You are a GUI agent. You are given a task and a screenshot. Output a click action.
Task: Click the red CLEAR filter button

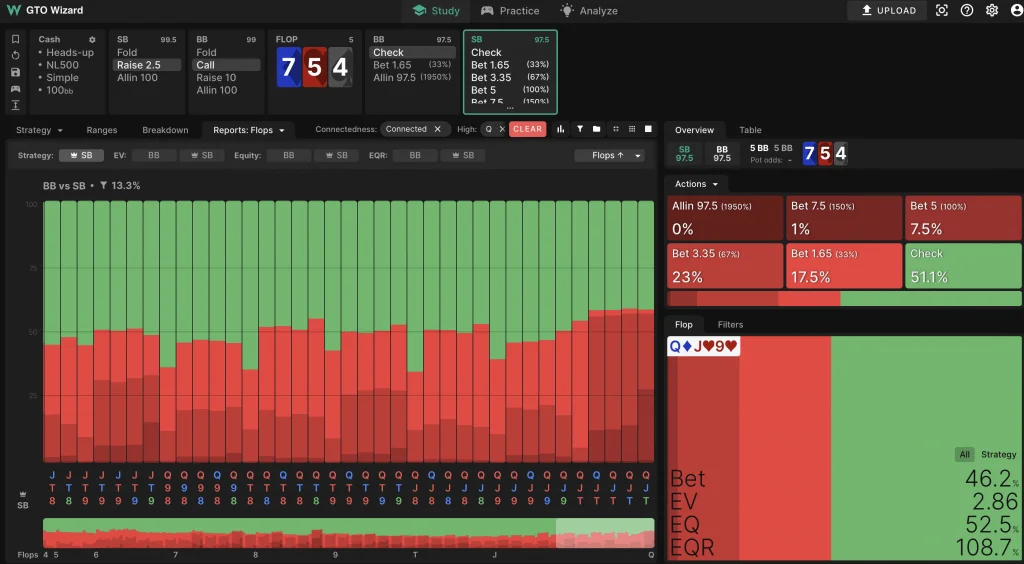527,129
